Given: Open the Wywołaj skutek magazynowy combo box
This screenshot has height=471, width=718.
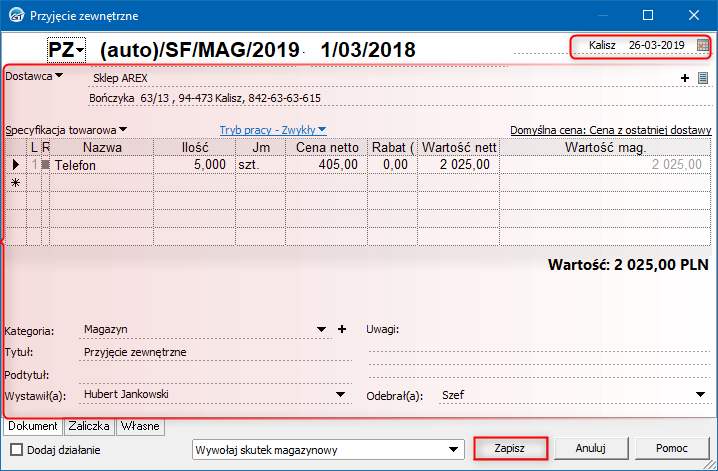Looking at the screenshot, I should [x=328, y=449].
